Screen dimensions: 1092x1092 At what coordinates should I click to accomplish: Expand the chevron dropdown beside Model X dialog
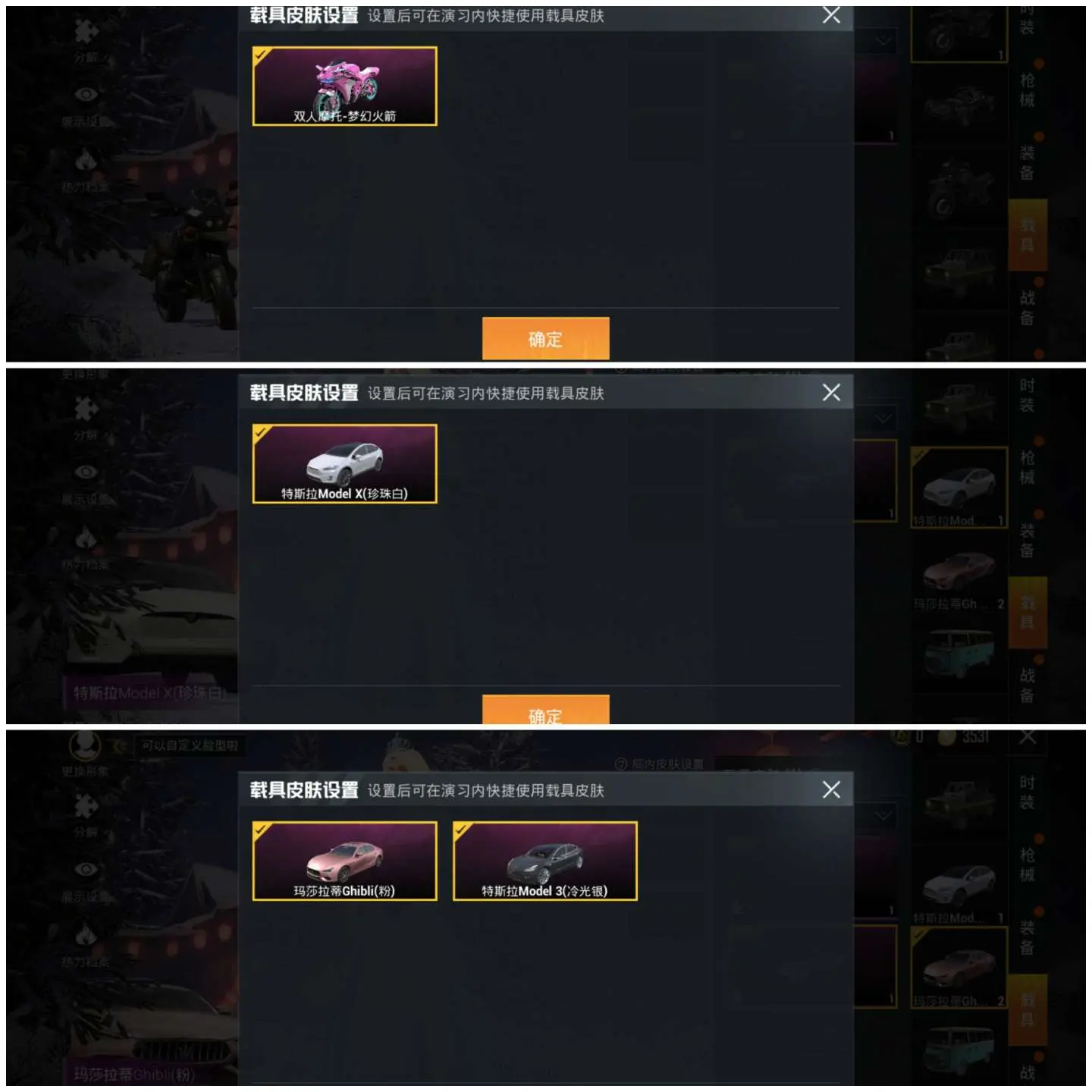[883, 419]
